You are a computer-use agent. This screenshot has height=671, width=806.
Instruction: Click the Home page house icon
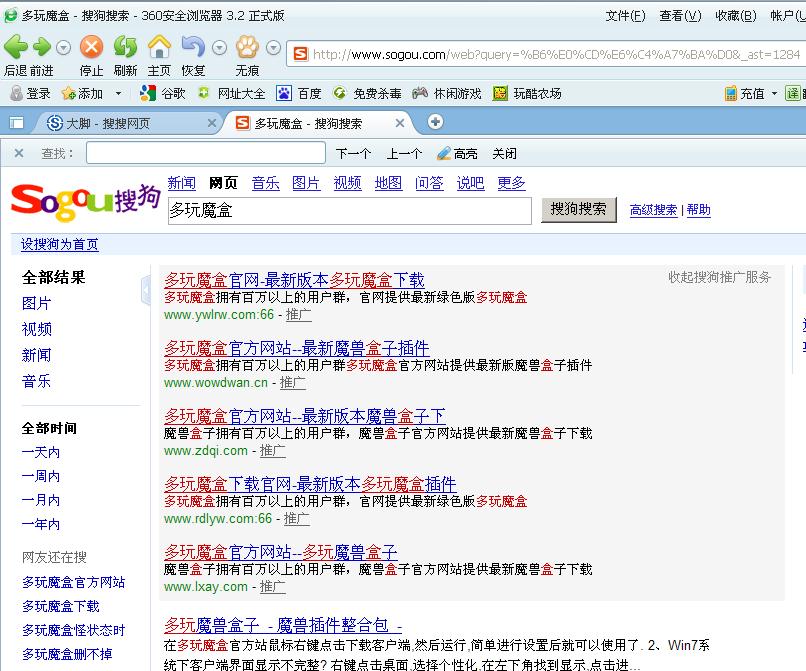pyautogui.click(x=159, y=47)
